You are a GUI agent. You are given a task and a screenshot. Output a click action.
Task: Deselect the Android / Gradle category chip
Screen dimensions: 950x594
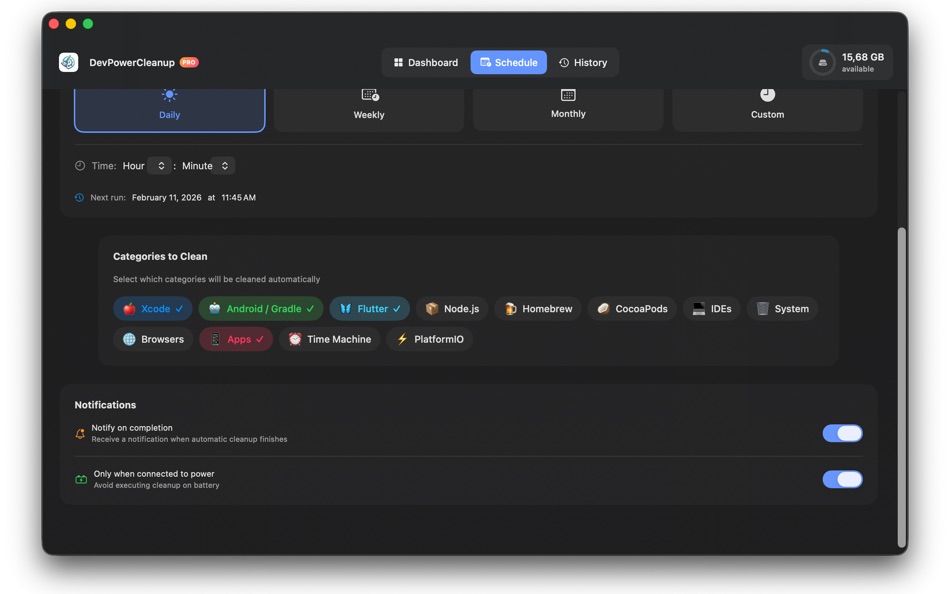point(261,309)
